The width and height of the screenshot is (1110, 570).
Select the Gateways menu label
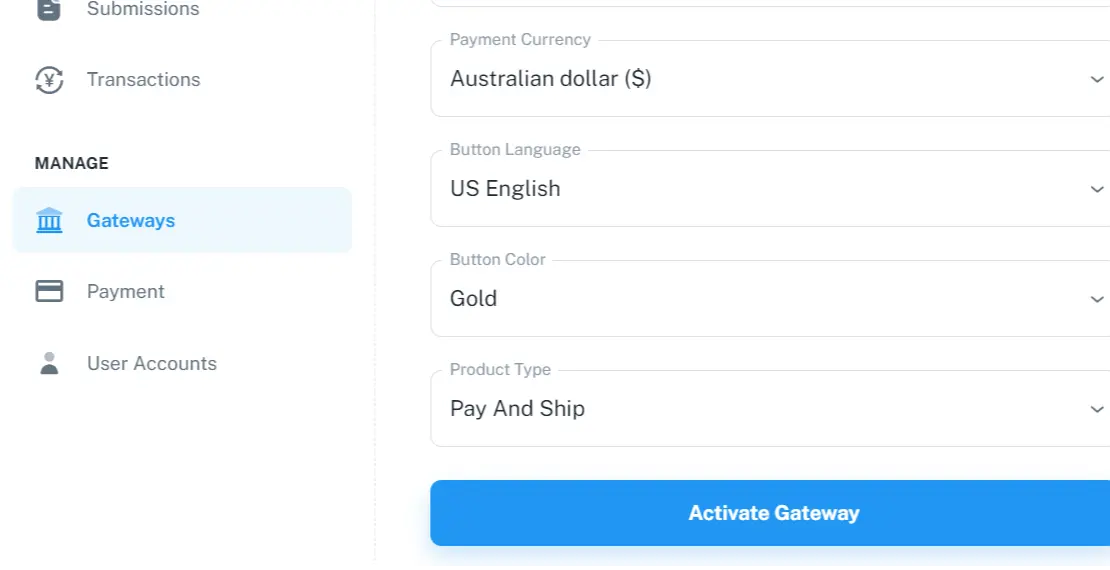(x=131, y=221)
